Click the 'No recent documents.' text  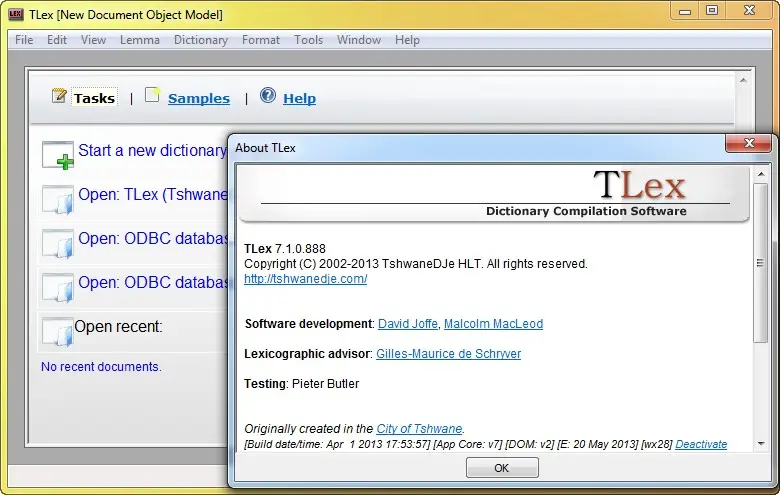[101, 367]
